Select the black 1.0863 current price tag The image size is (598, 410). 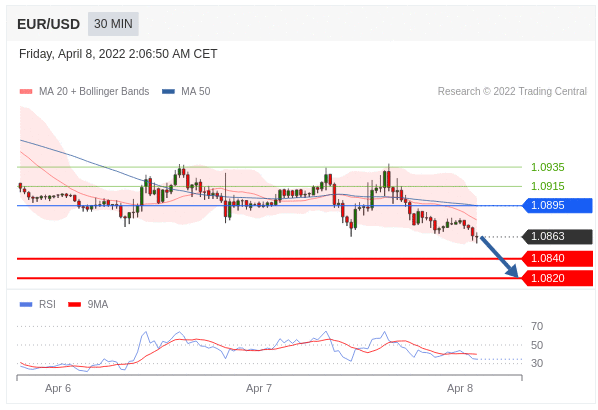557,236
